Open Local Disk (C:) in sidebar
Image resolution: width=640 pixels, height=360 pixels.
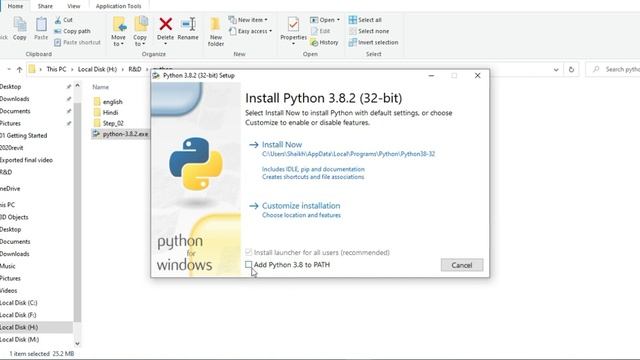pyautogui.click(x=18, y=303)
